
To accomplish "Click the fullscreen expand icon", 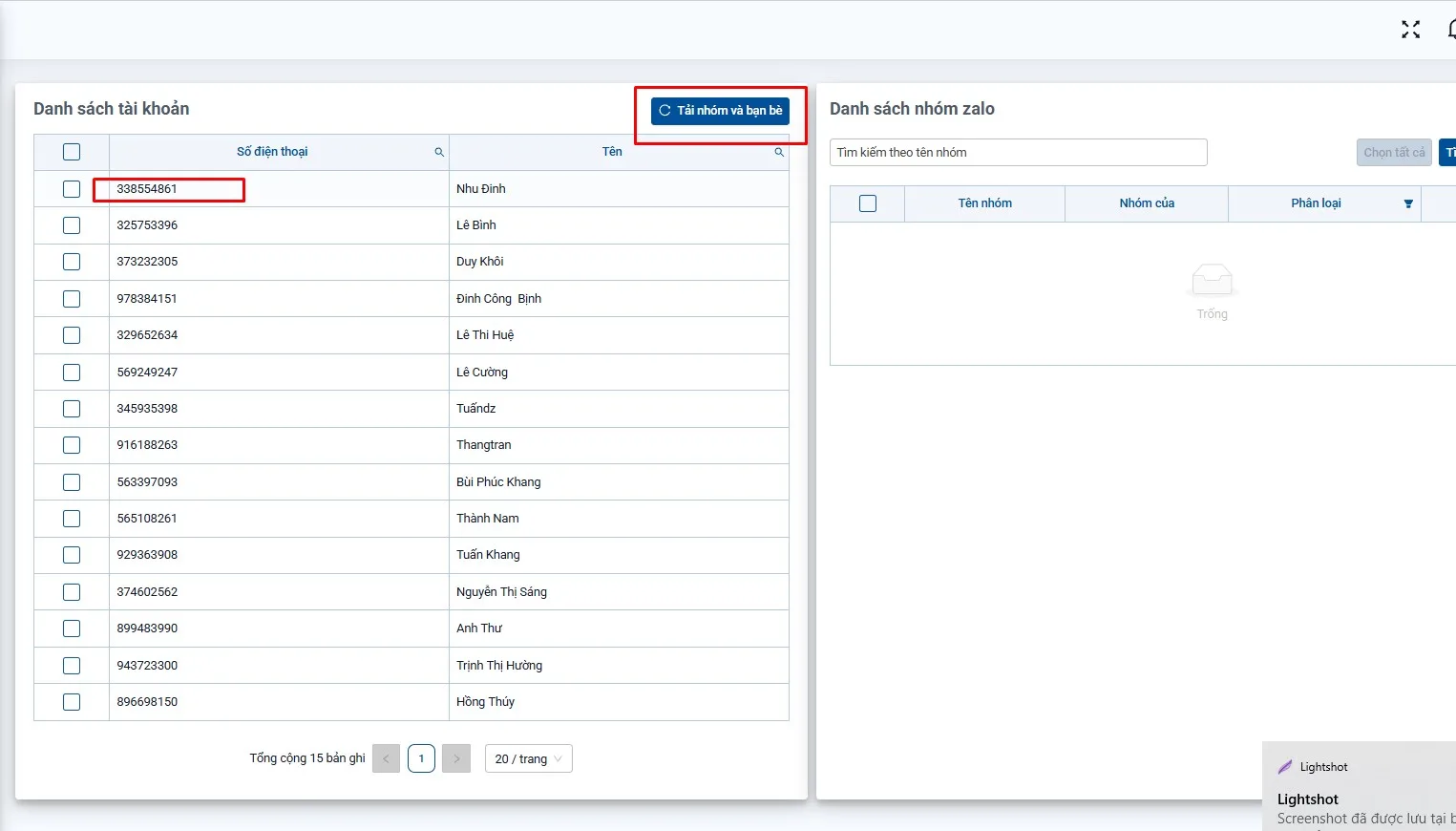I will point(1410,30).
